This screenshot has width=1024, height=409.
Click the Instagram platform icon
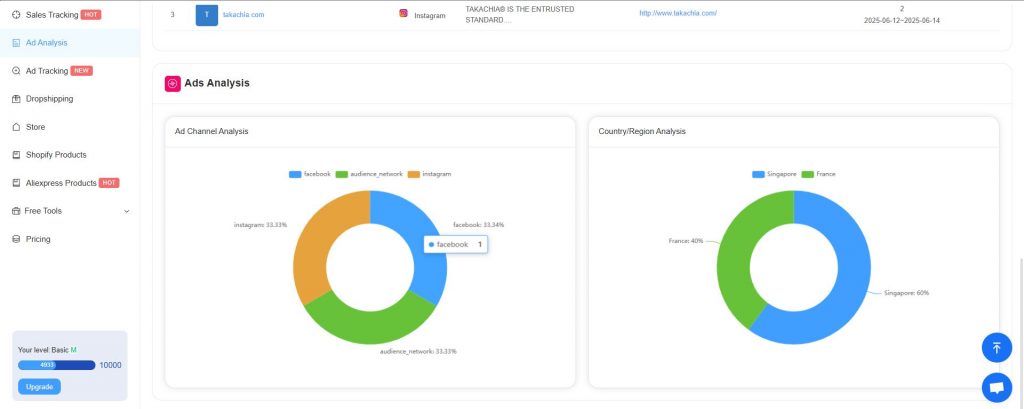tap(404, 12)
